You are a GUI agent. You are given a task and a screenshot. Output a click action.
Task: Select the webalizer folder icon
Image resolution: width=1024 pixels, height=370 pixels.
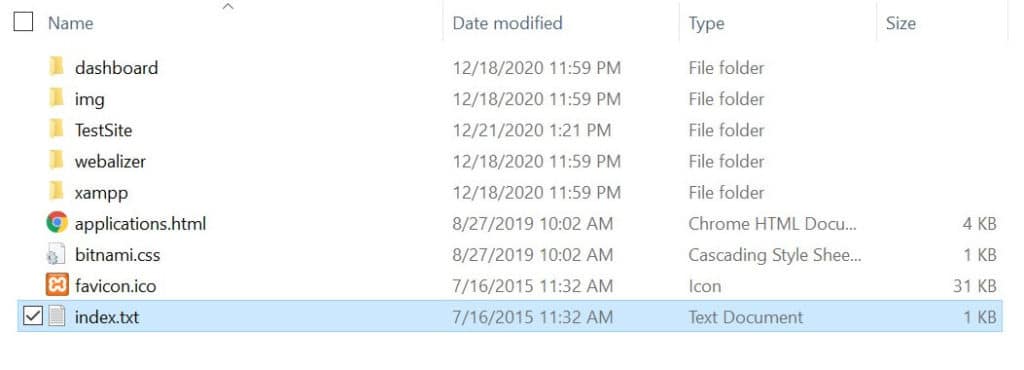point(57,161)
